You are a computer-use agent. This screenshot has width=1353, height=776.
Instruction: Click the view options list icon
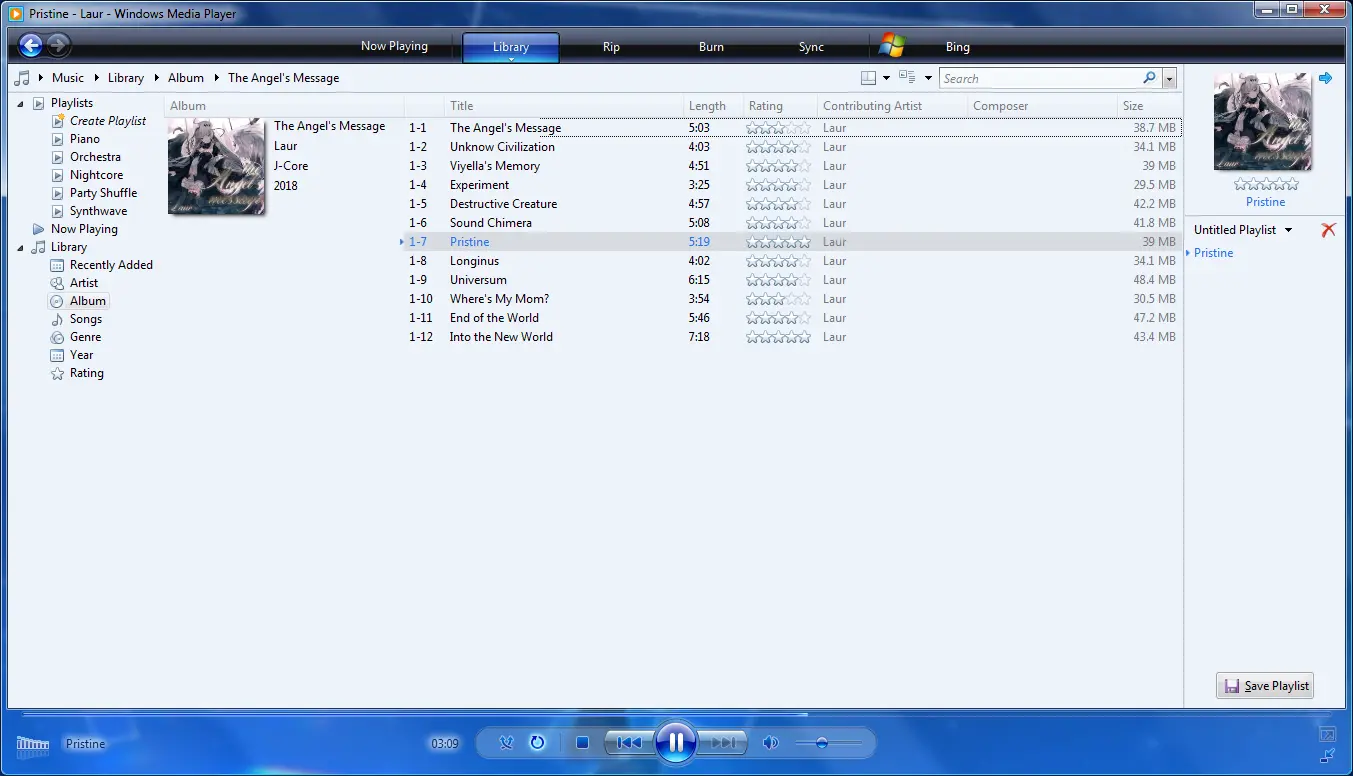coord(908,77)
